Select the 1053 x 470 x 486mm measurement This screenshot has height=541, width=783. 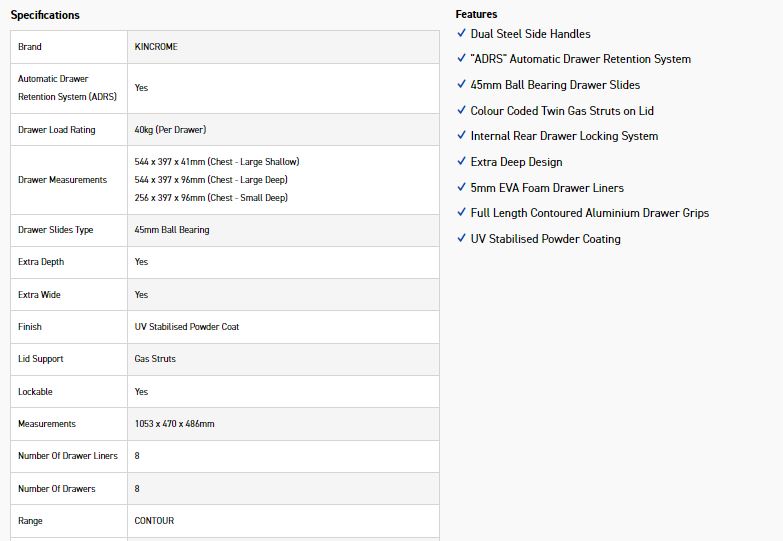click(x=174, y=424)
